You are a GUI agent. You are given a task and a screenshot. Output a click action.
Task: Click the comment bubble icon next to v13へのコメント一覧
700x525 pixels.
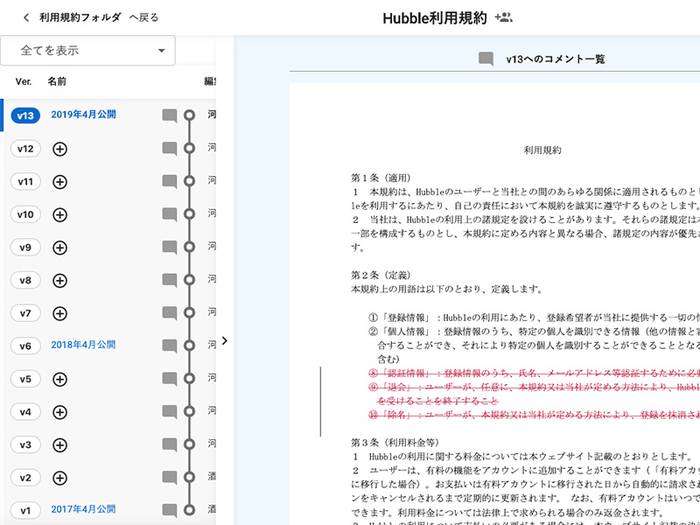[486, 59]
